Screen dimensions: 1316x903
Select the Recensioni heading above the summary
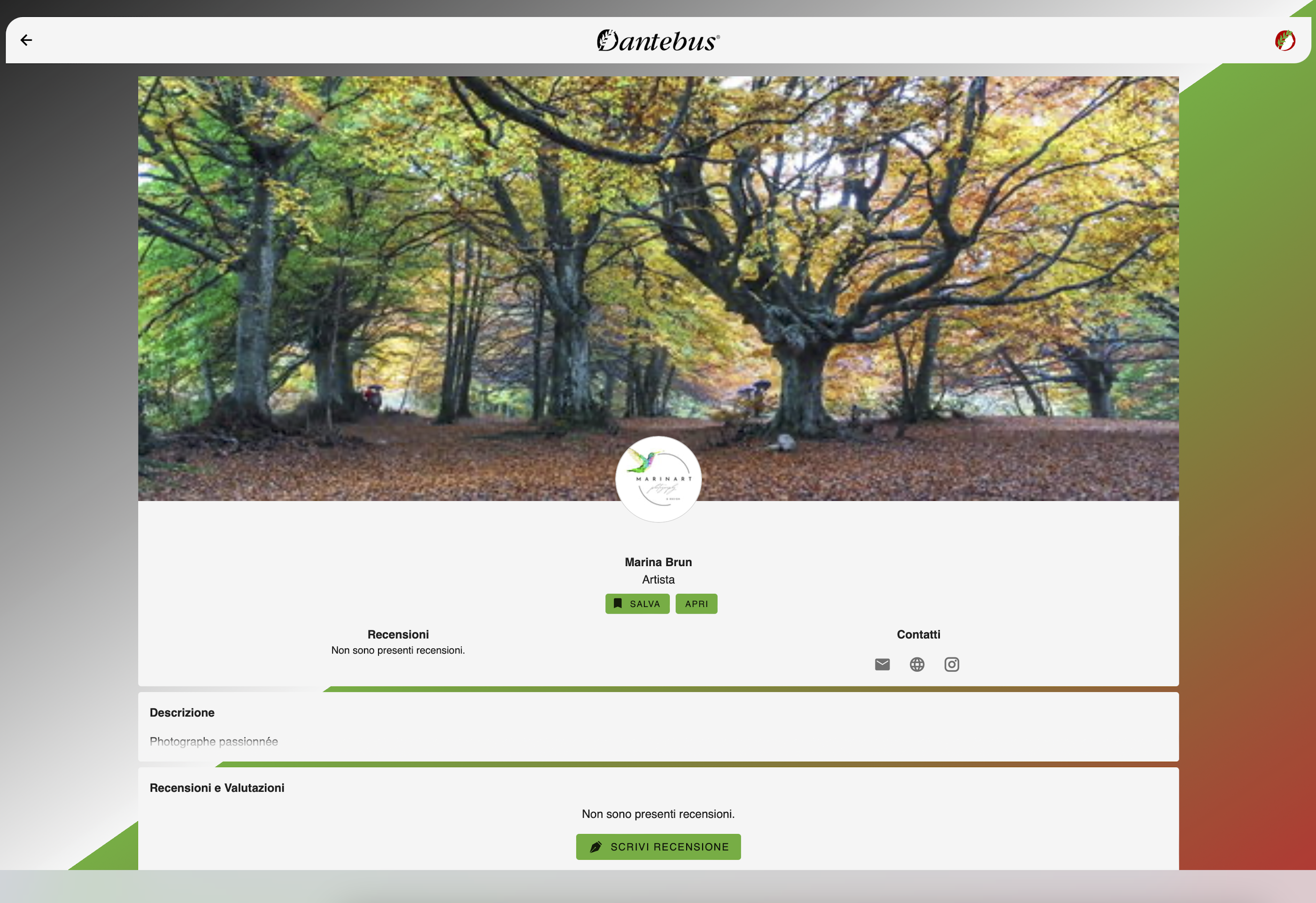click(x=397, y=634)
